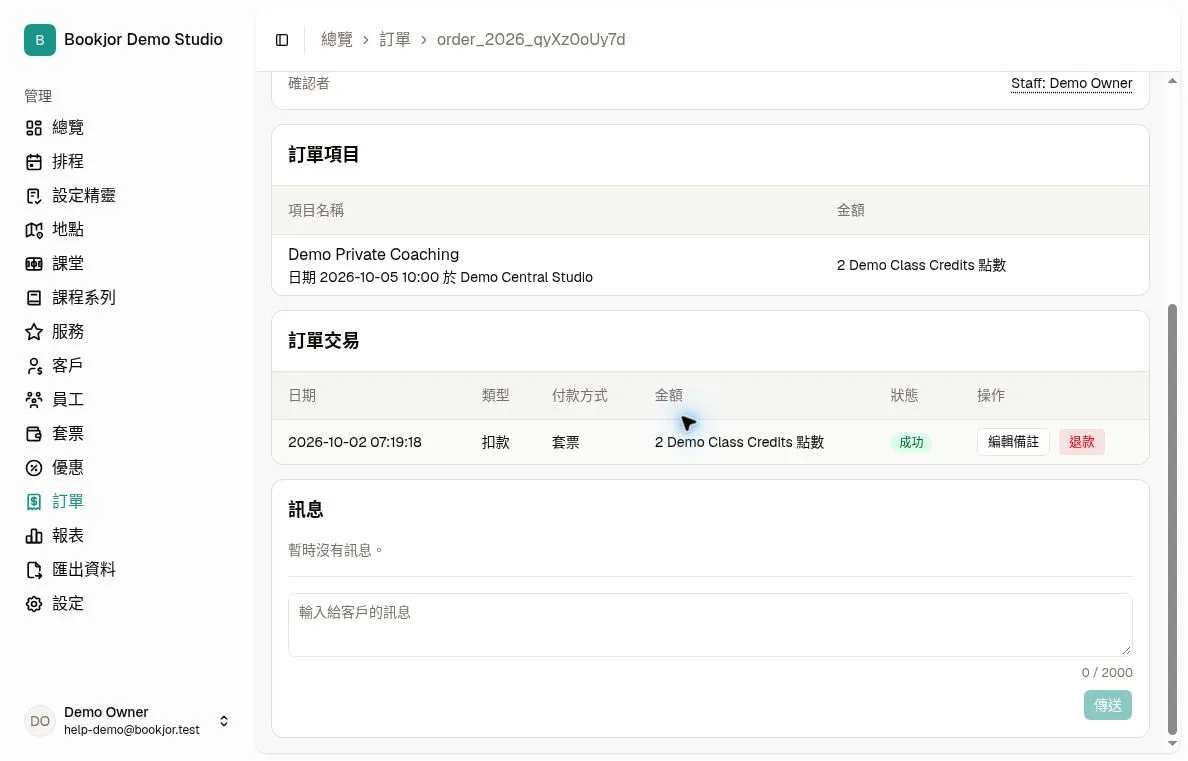Screen dimensions: 1188x761
Task: Click the 員工 staff group icon
Action: [33, 399]
